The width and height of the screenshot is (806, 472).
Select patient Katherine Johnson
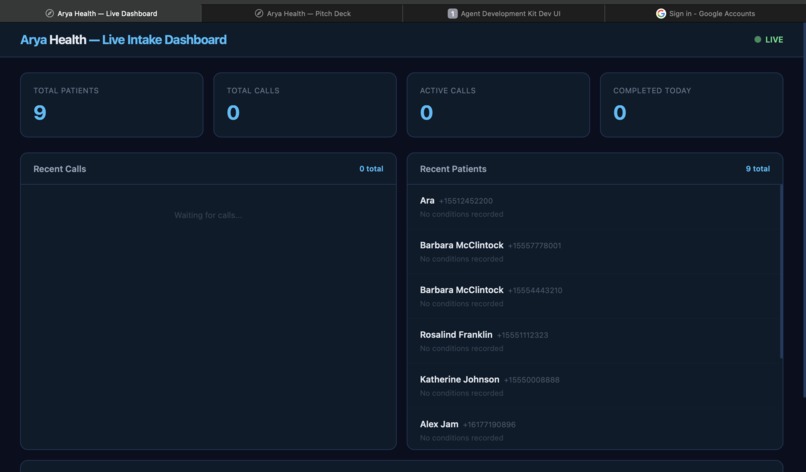pos(593,386)
